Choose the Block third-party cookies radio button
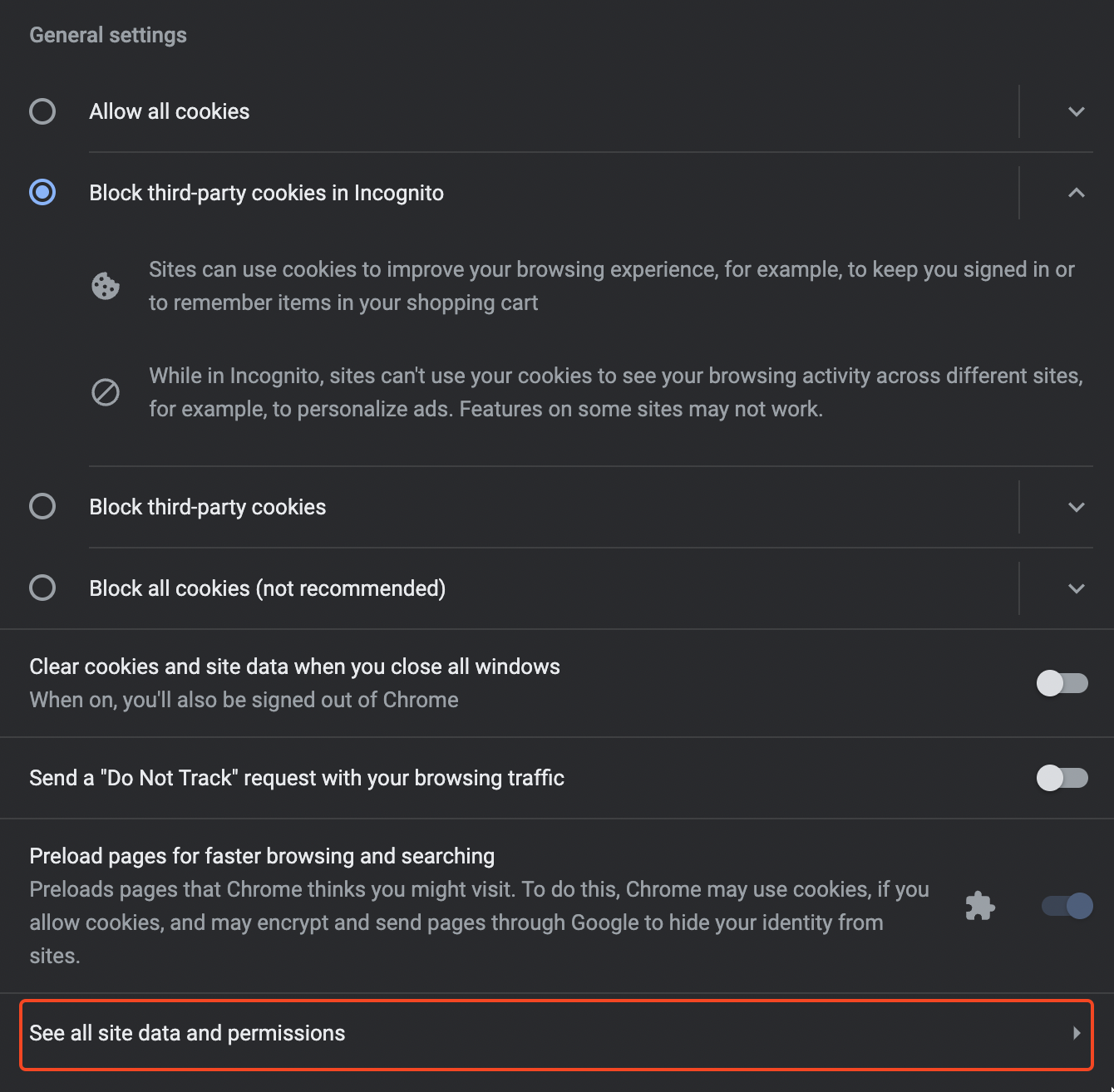 (42, 506)
